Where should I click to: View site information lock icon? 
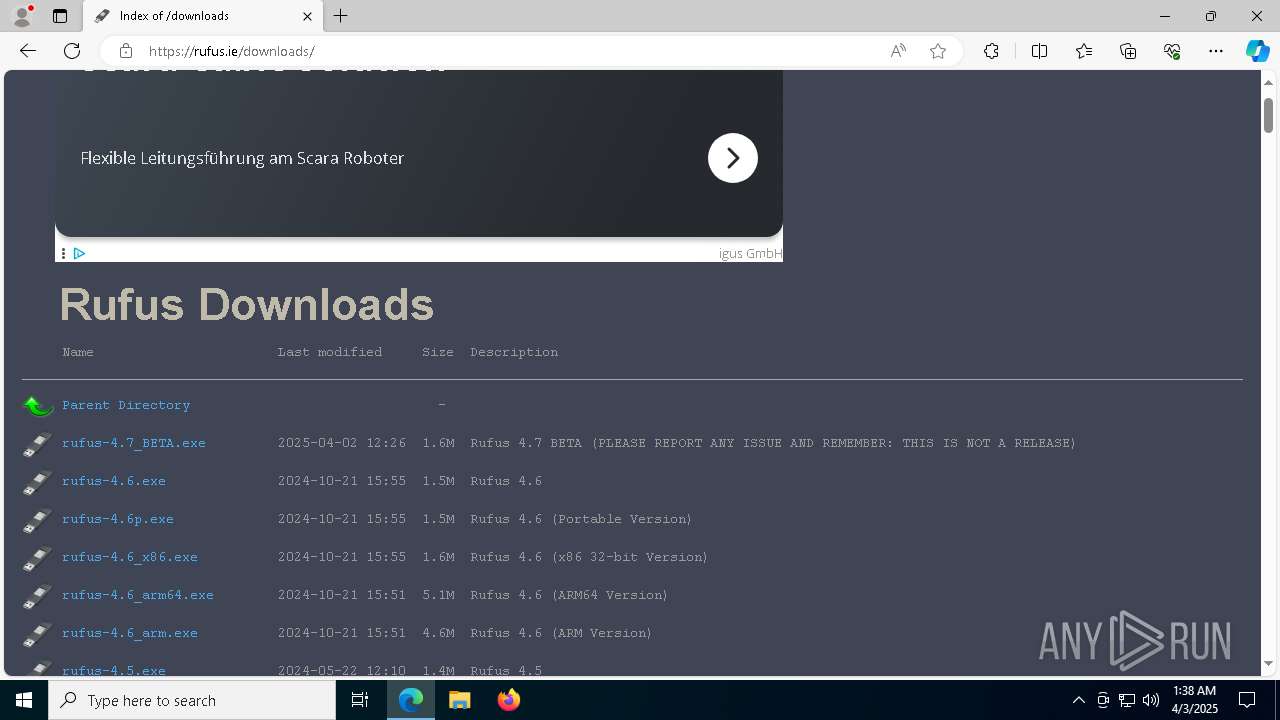(x=125, y=51)
